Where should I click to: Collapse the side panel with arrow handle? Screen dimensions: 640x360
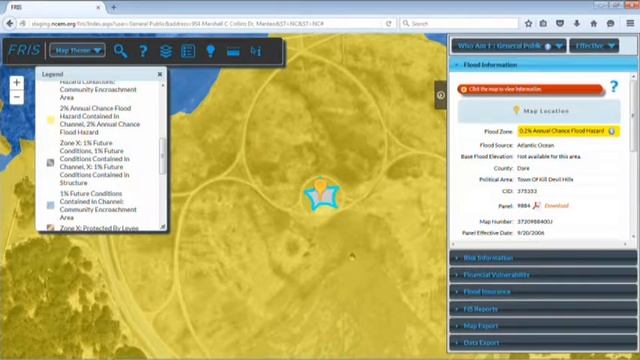tap(440, 95)
